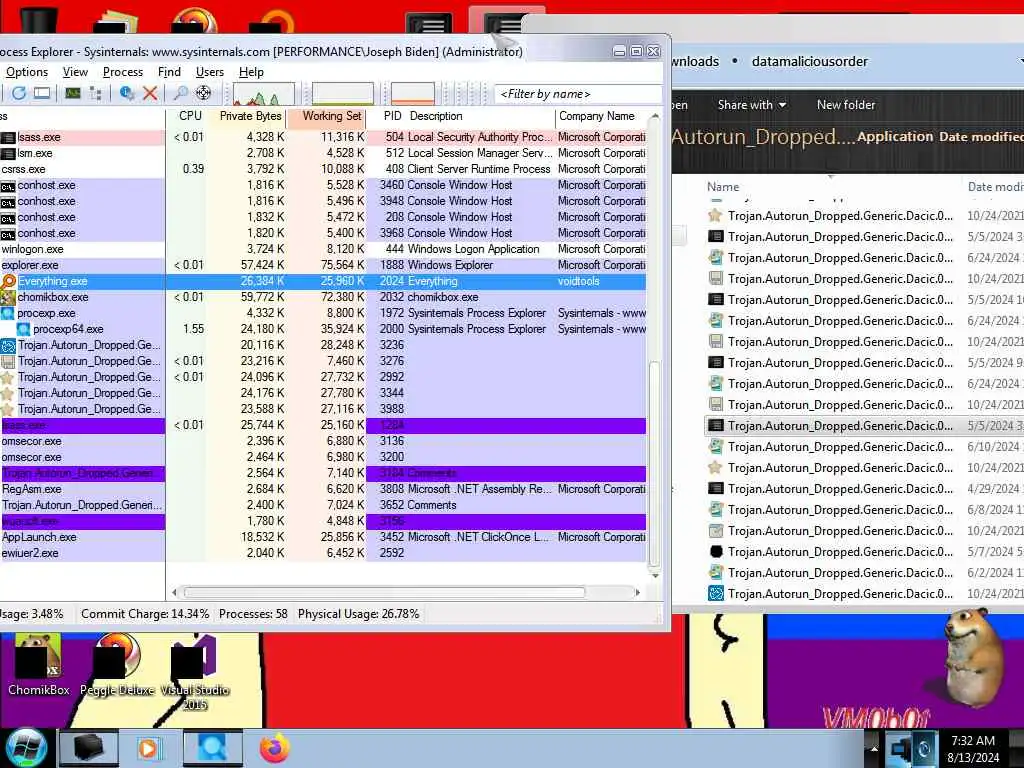Open the physical memory mini graph
1024x768 pixels.
coord(413,93)
